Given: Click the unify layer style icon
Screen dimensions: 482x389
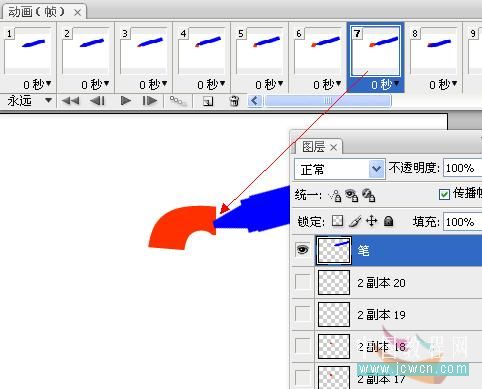Looking at the screenshot, I should [x=368, y=195].
